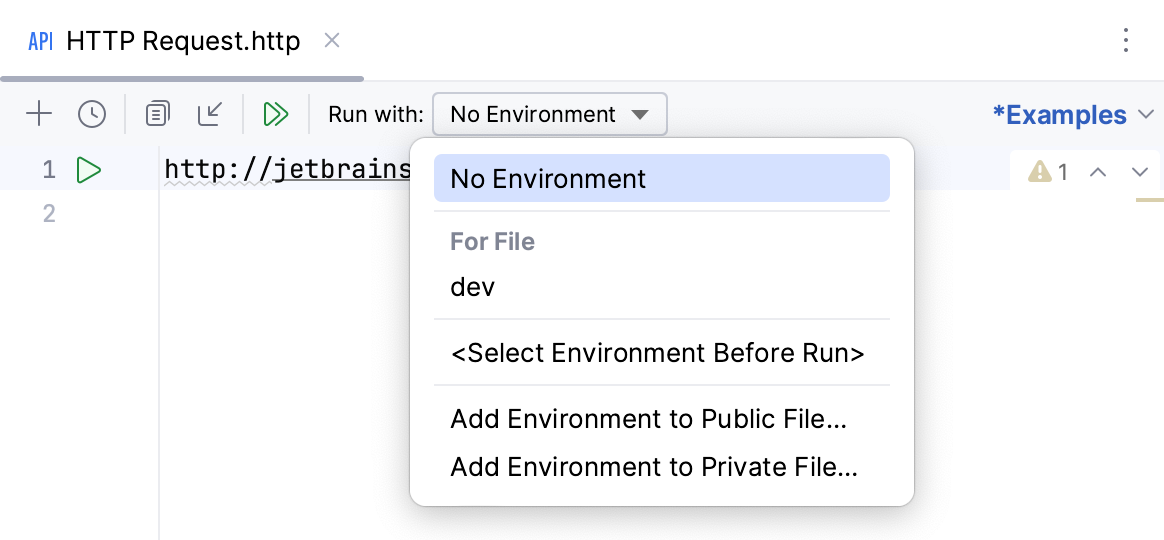This screenshot has height=540, width=1164.
Task: Run all requests in file
Action: click(276, 114)
